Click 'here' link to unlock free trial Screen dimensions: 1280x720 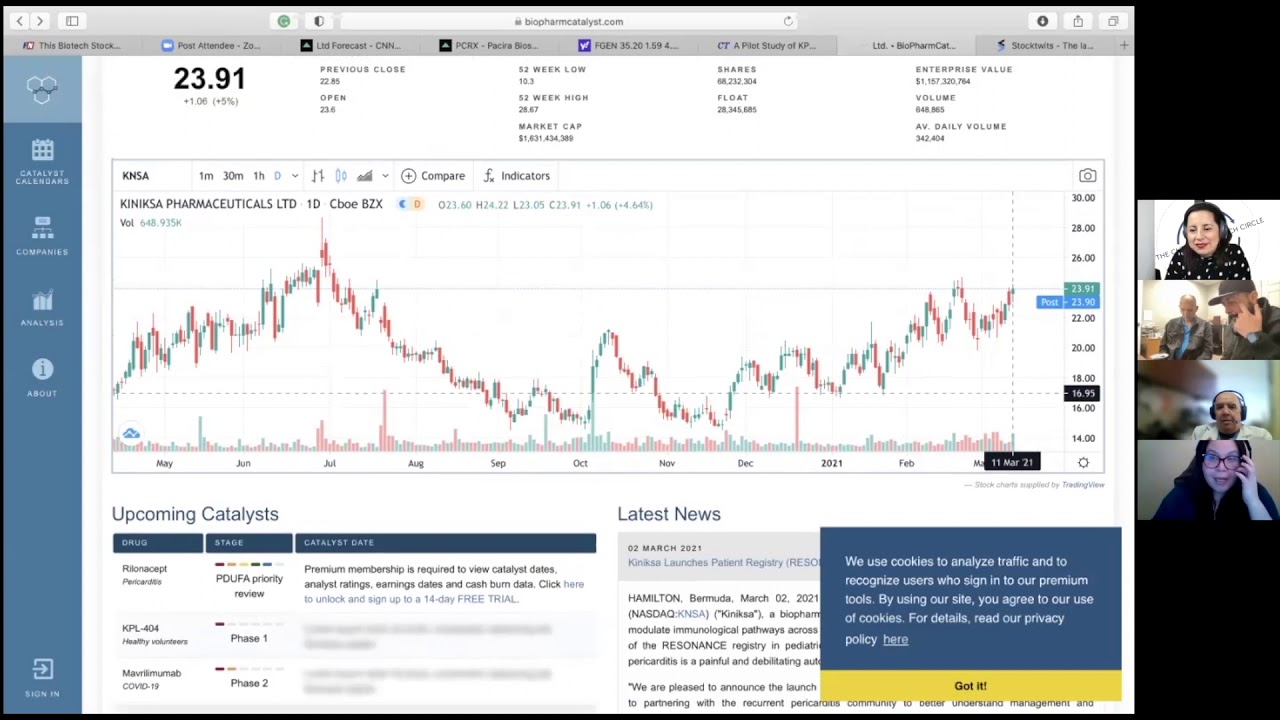573,584
